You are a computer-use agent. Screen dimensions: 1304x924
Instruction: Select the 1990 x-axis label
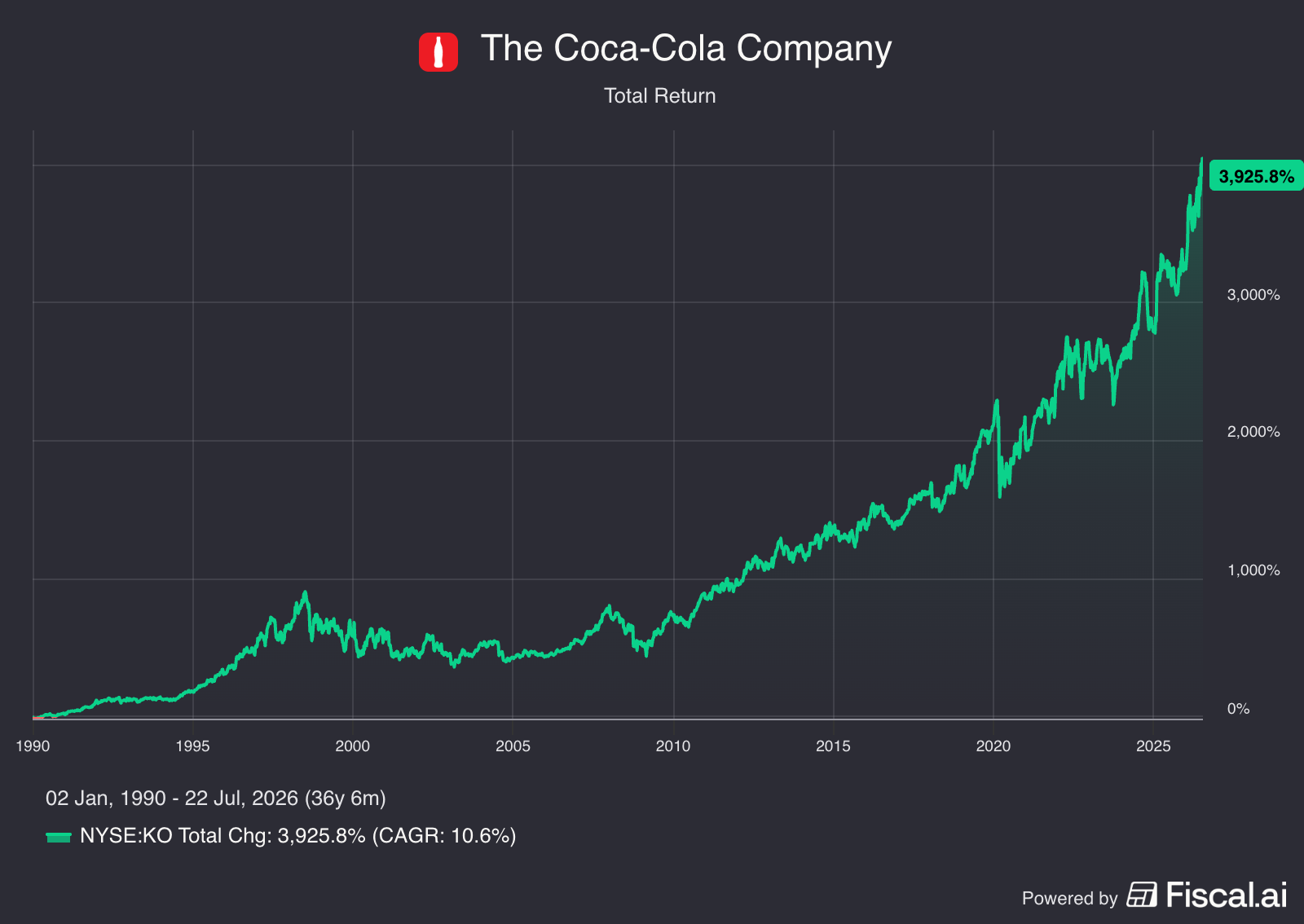tap(33, 746)
